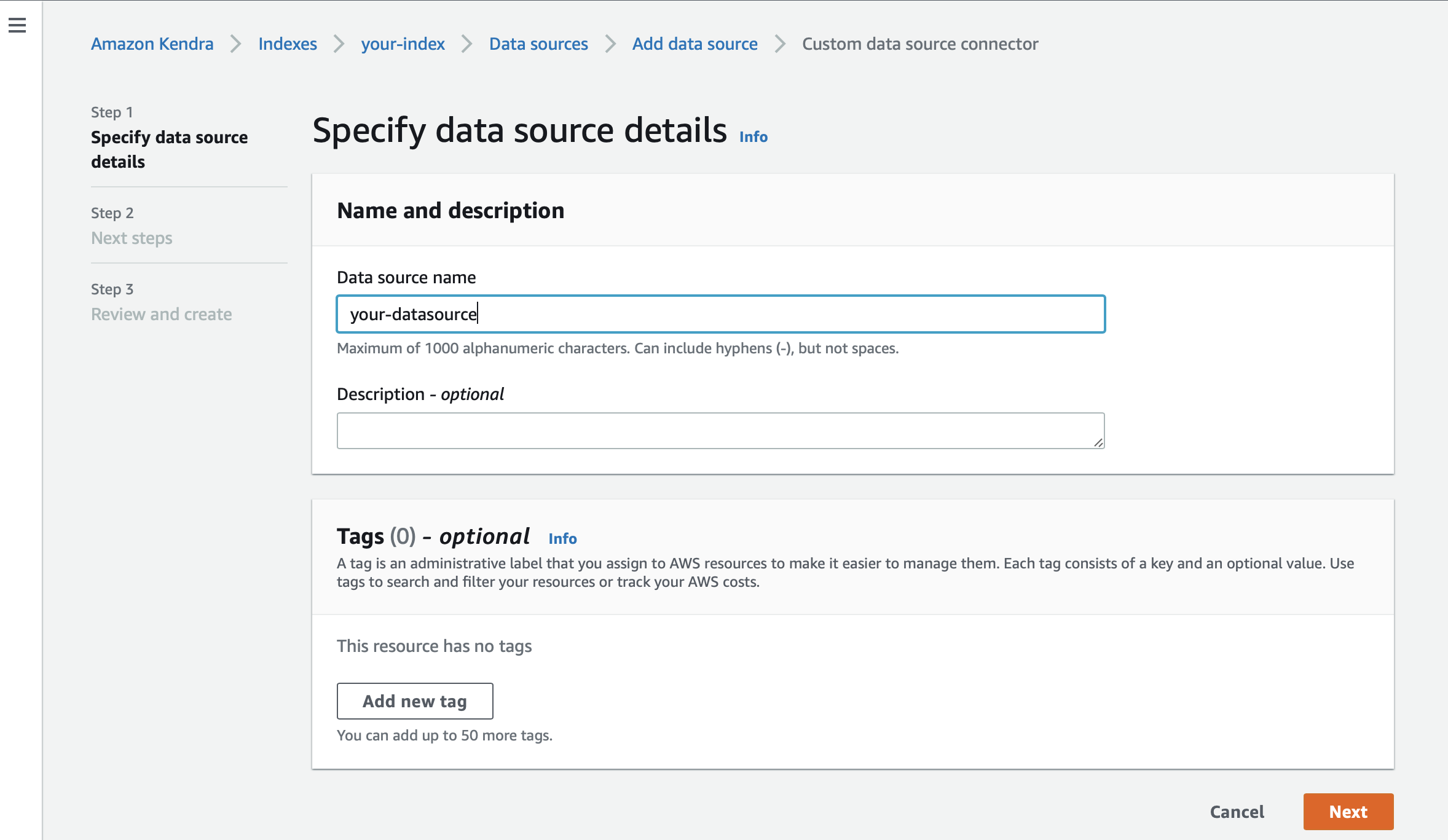Click the Info link beside Specify data source details
The image size is (1448, 840).
[752, 136]
